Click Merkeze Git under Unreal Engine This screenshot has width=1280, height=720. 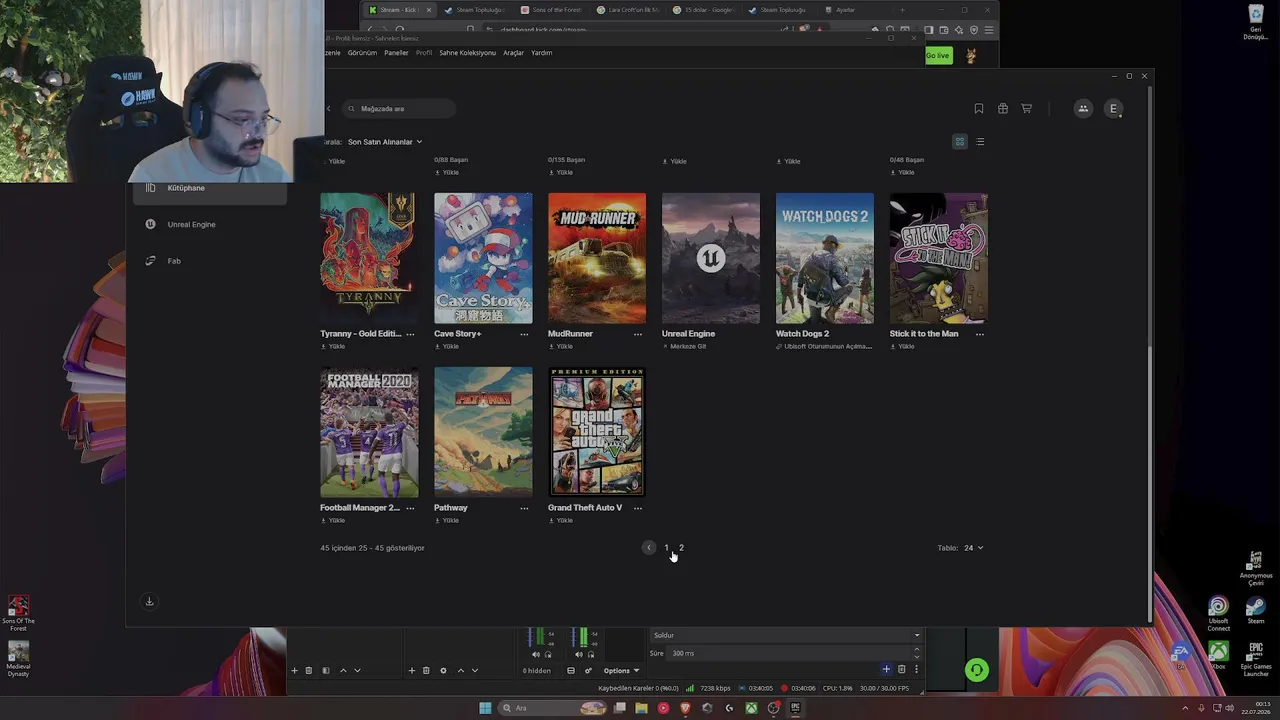coord(684,347)
